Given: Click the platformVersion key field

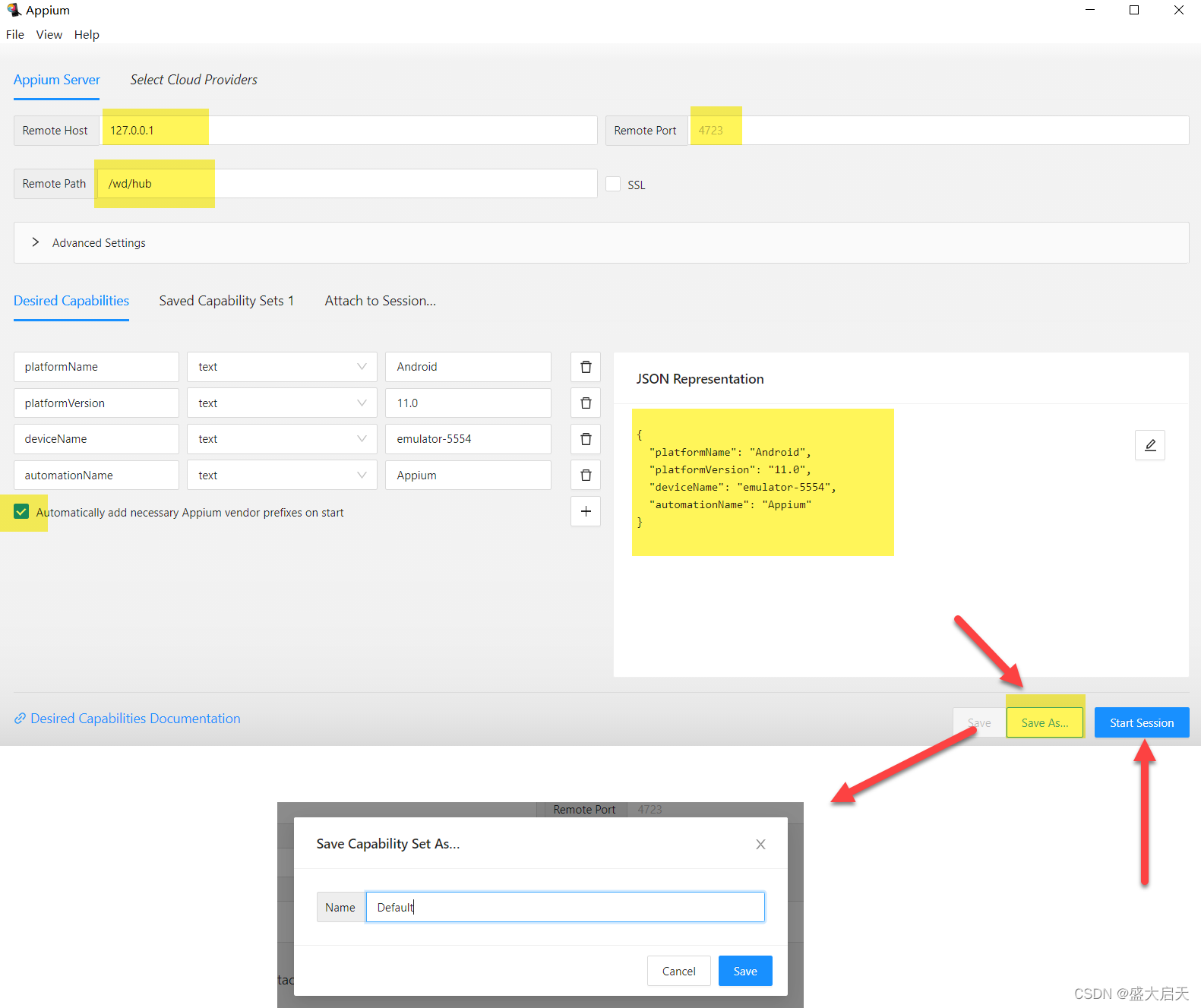Looking at the screenshot, I should [x=96, y=403].
